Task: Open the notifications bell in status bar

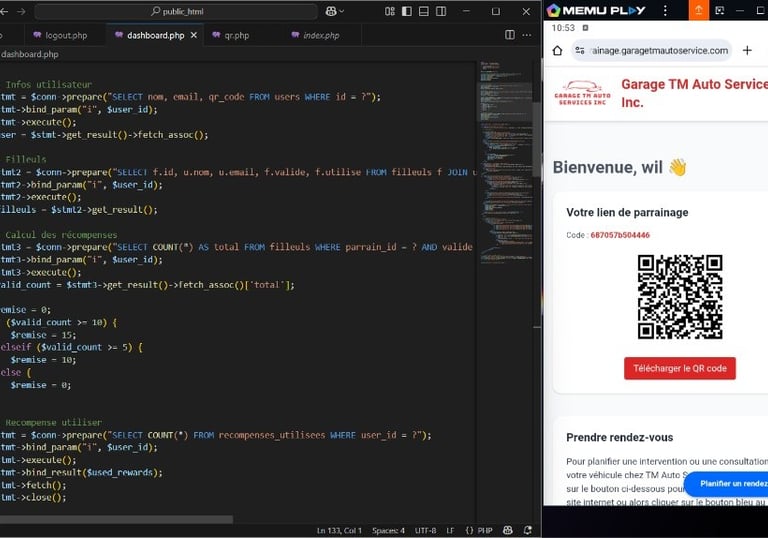Action: [x=528, y=530]
